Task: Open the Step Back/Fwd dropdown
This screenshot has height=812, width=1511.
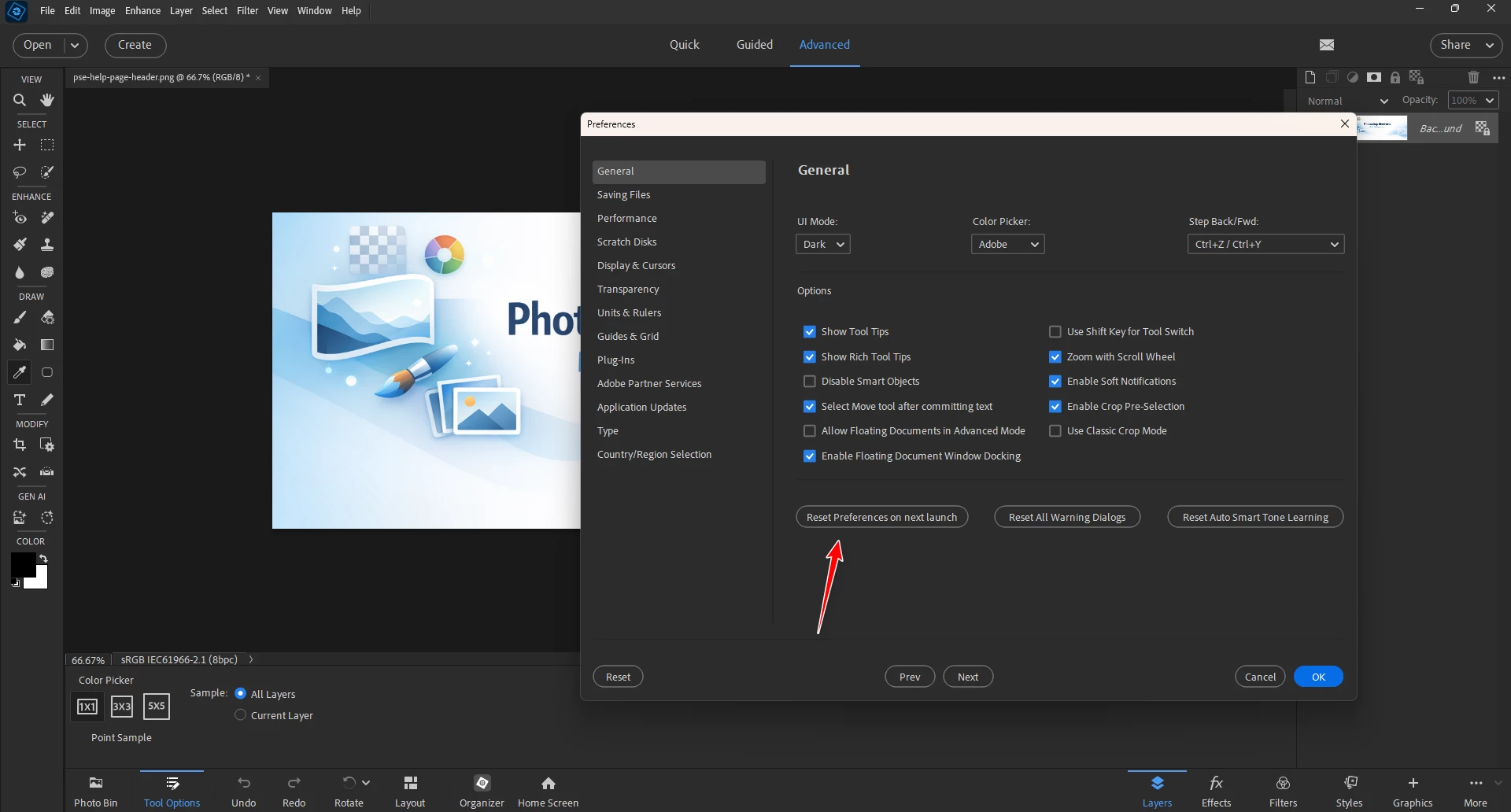Action: [1265, 244]
